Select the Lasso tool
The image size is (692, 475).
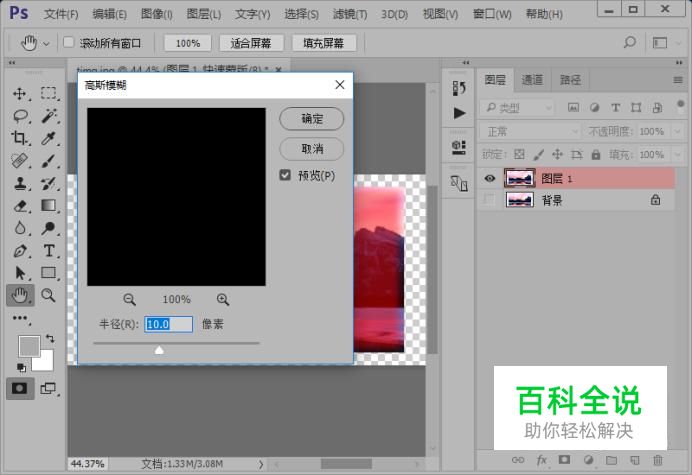20,116
